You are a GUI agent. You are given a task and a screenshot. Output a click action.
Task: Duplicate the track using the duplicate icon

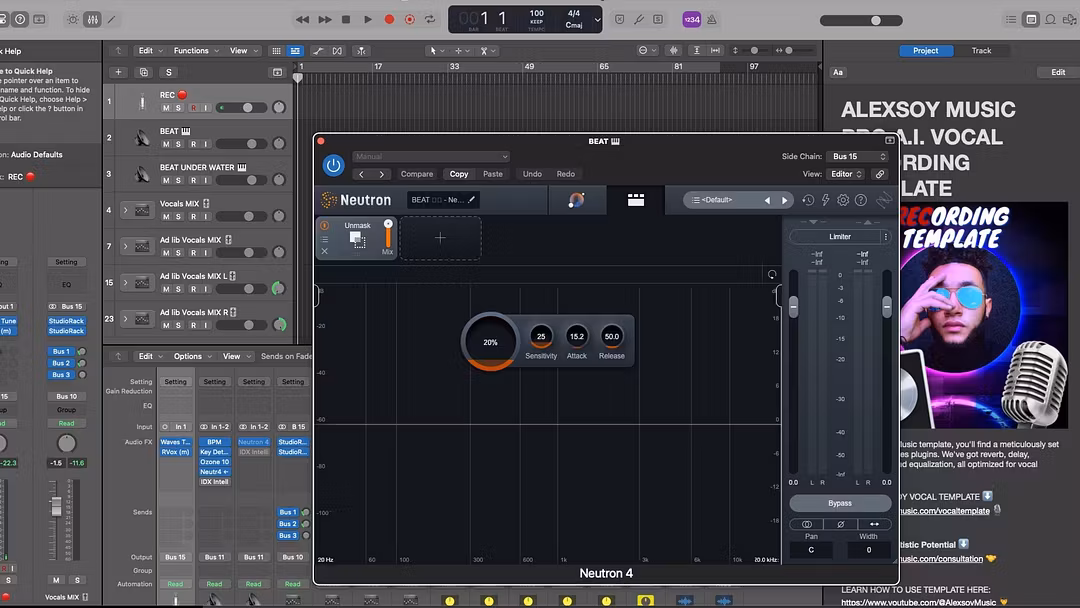143,72
